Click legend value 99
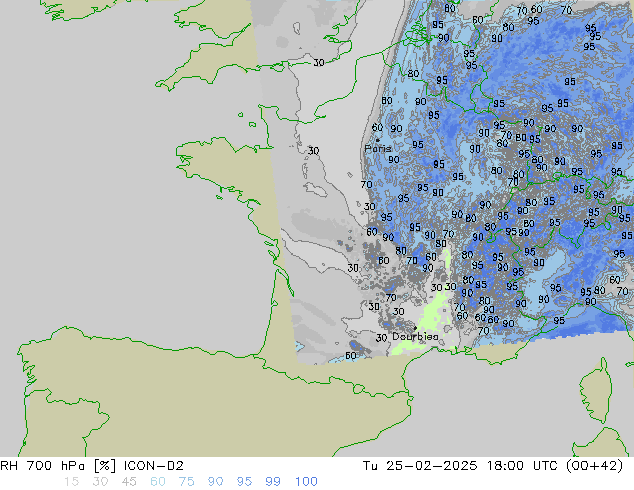The width and height of the screenshot is (634, 490). click(273, 482)
